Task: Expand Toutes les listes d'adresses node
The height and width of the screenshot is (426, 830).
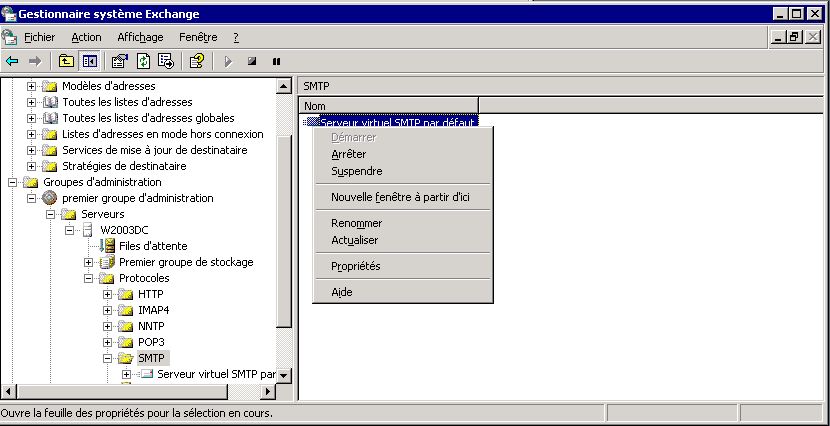Action: coord(31,102)
